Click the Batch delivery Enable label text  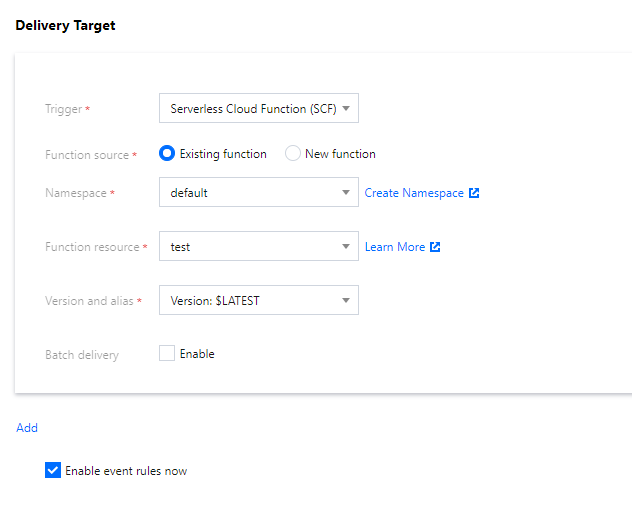tap(197, 354)
